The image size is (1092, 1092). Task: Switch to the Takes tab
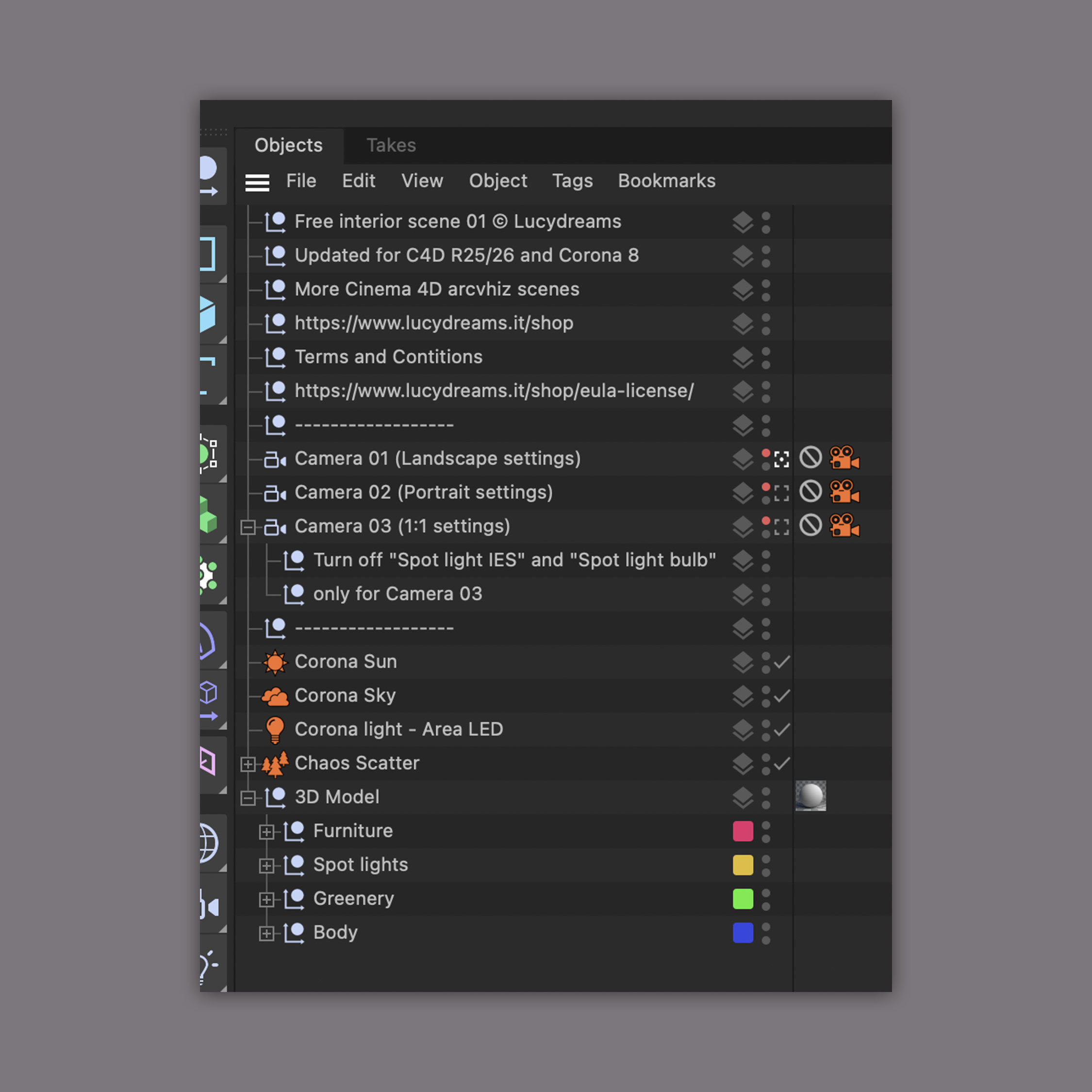(391, 145)
